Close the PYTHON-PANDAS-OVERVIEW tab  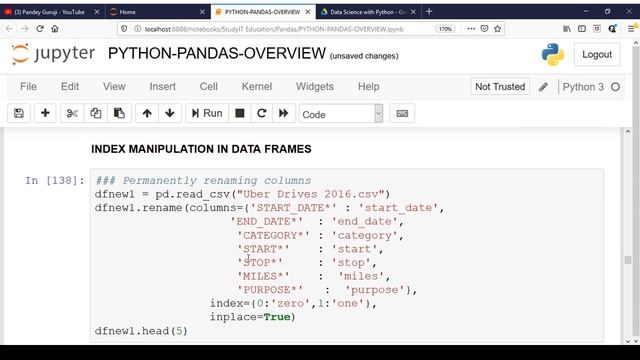tap(308, 12)
